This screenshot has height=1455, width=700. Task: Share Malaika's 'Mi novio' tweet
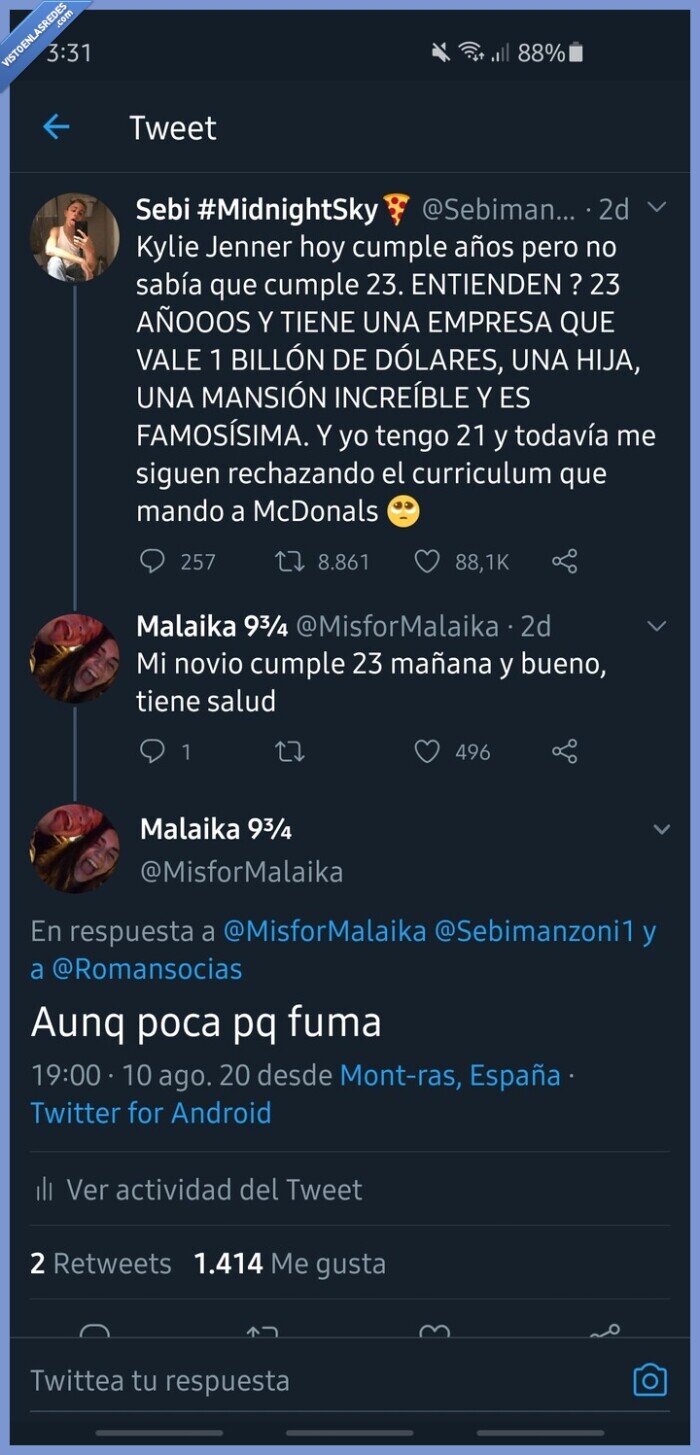click(x=565, y=751)
